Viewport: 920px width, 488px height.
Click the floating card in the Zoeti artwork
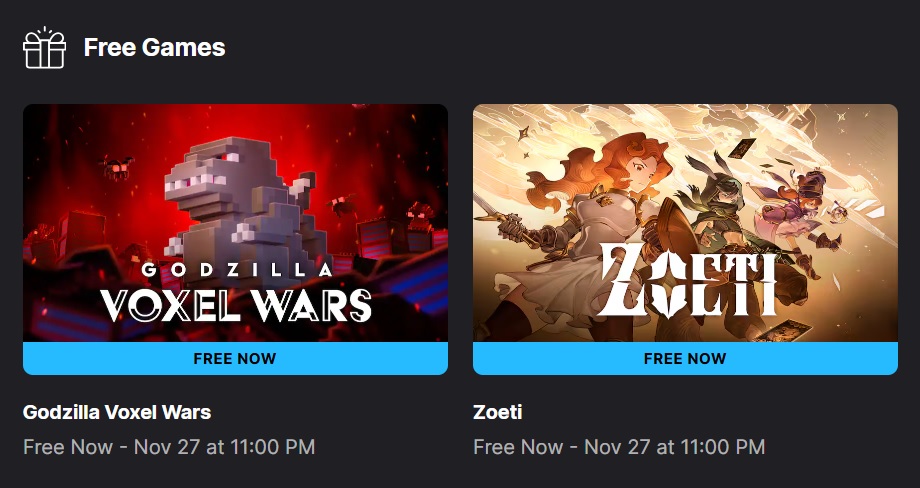click(x=742, y=148)
